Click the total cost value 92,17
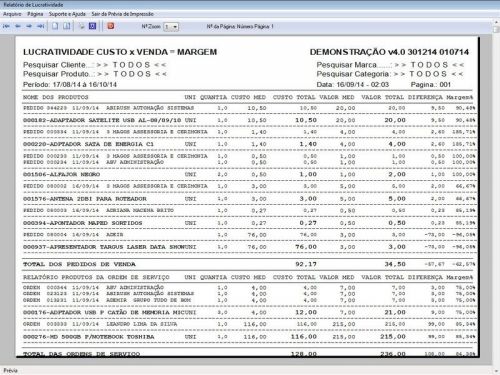Screen dimensions: 500x375 pos(306,264)
